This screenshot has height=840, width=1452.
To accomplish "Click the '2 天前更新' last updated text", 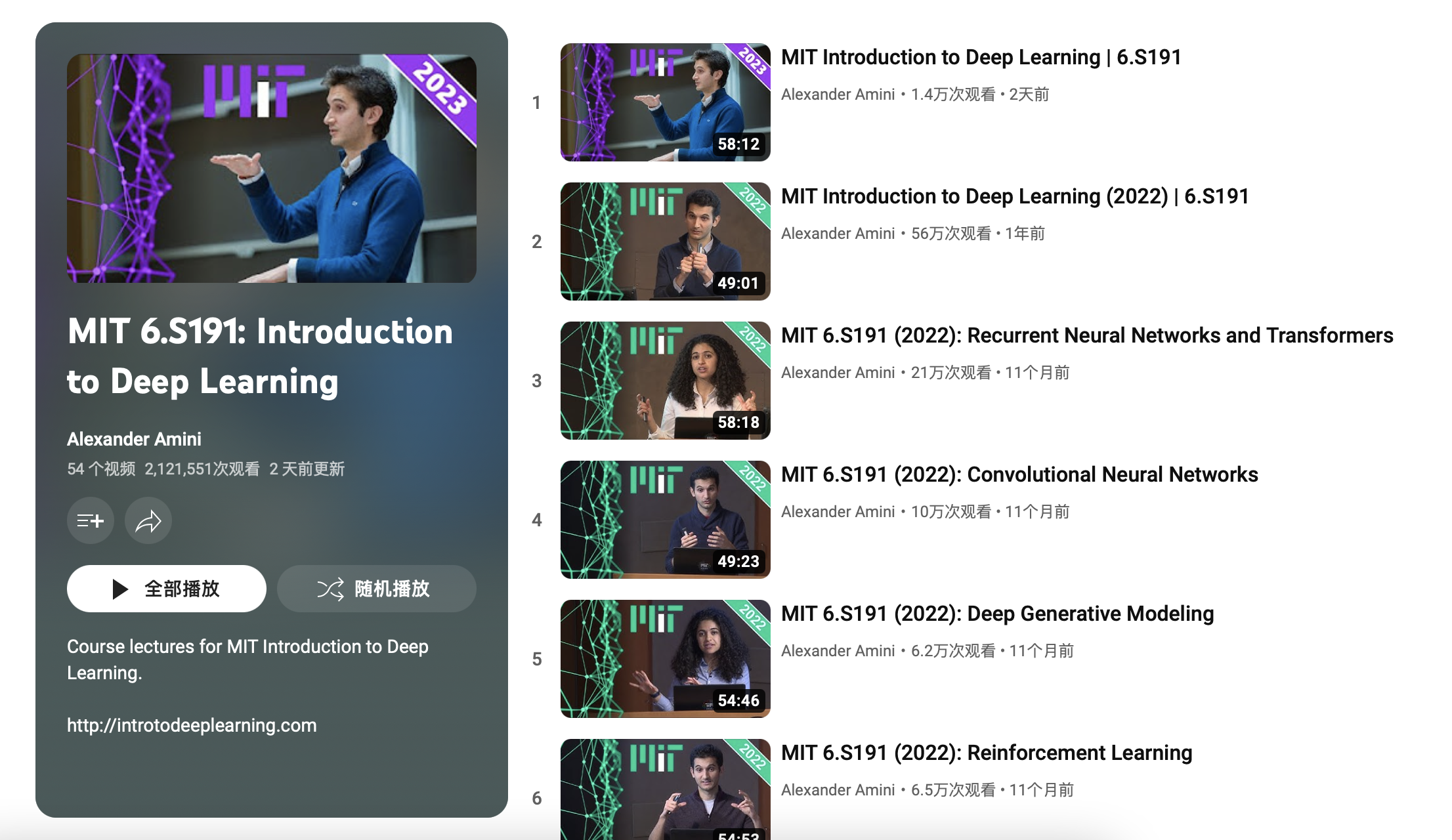I will pyautogui.click(x=307, y=469).
